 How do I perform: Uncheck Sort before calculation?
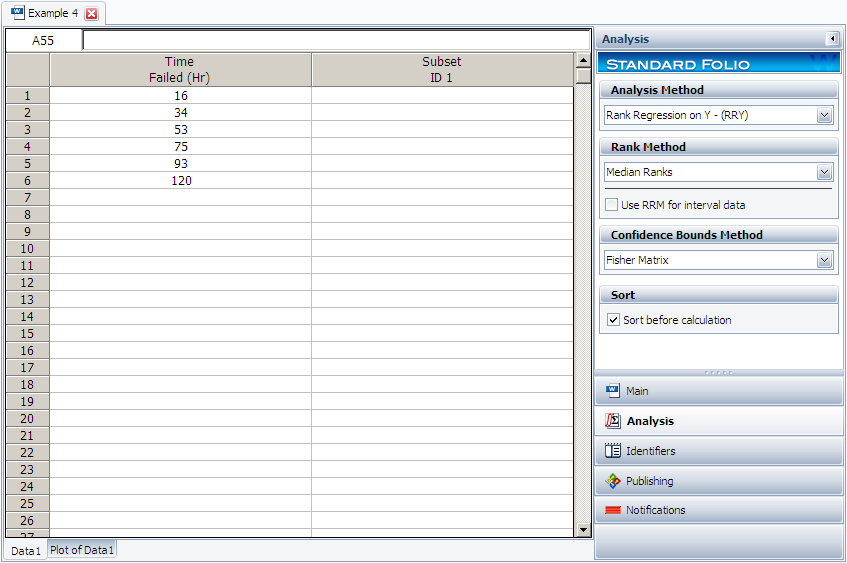613,320
